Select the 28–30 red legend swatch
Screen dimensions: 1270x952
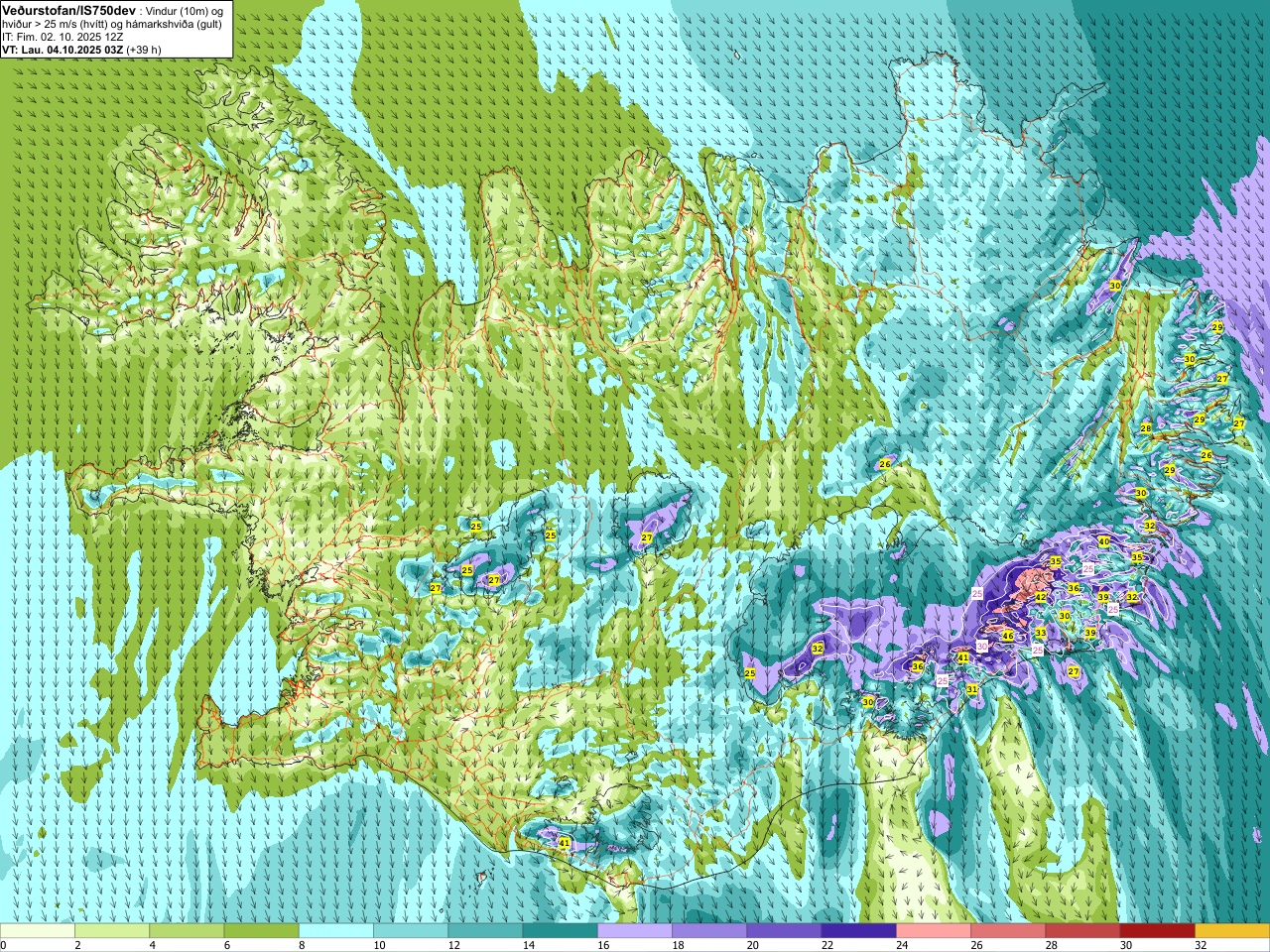click(1082, 930)
